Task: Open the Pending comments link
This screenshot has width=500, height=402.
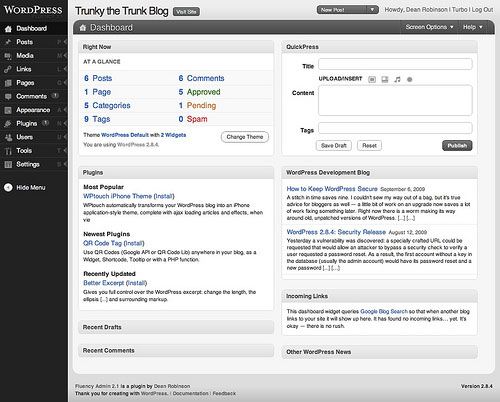Action: click(x=201, y=106)
